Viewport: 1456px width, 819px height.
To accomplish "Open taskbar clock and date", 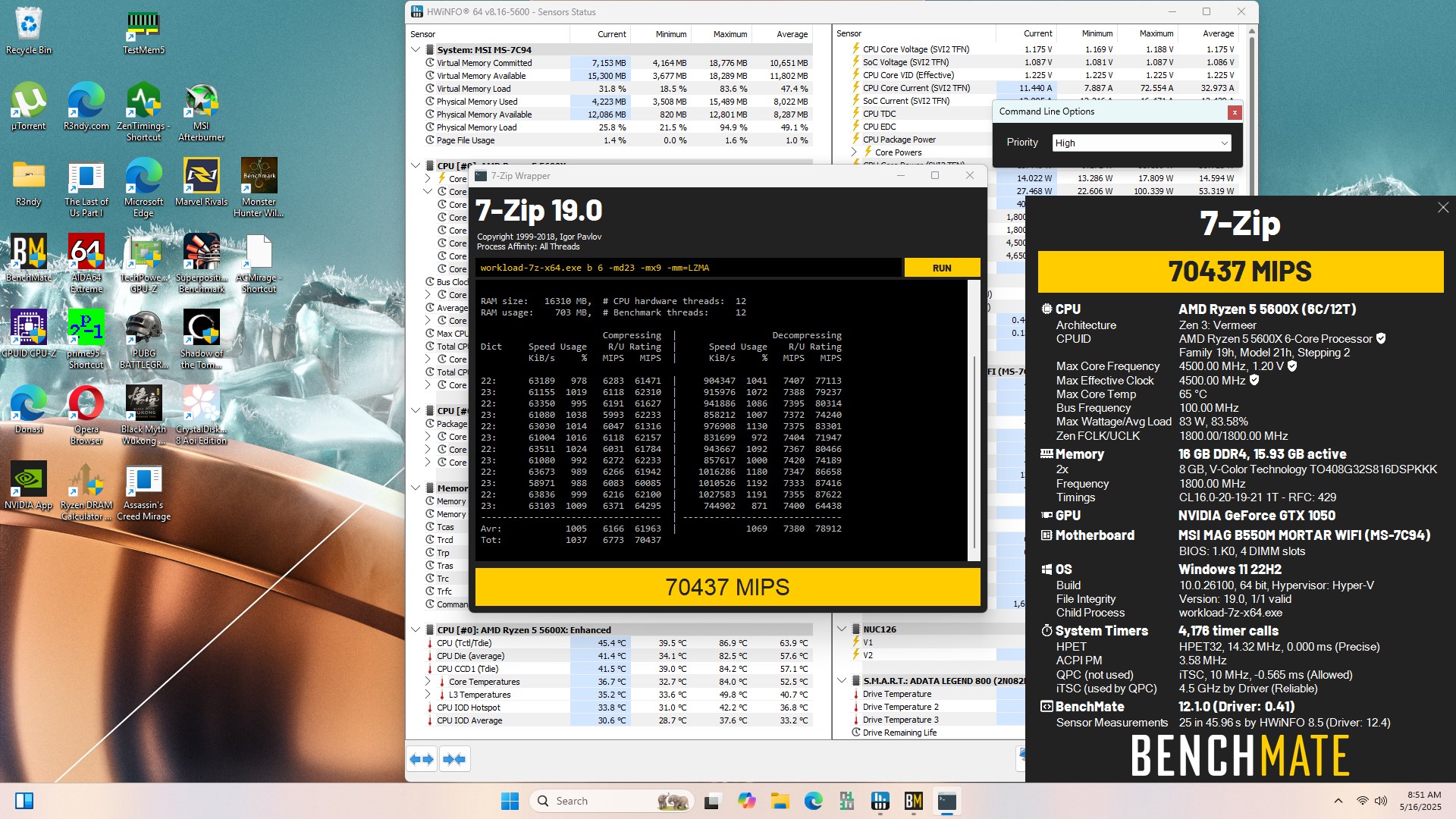I will (x=1420, y=801).
